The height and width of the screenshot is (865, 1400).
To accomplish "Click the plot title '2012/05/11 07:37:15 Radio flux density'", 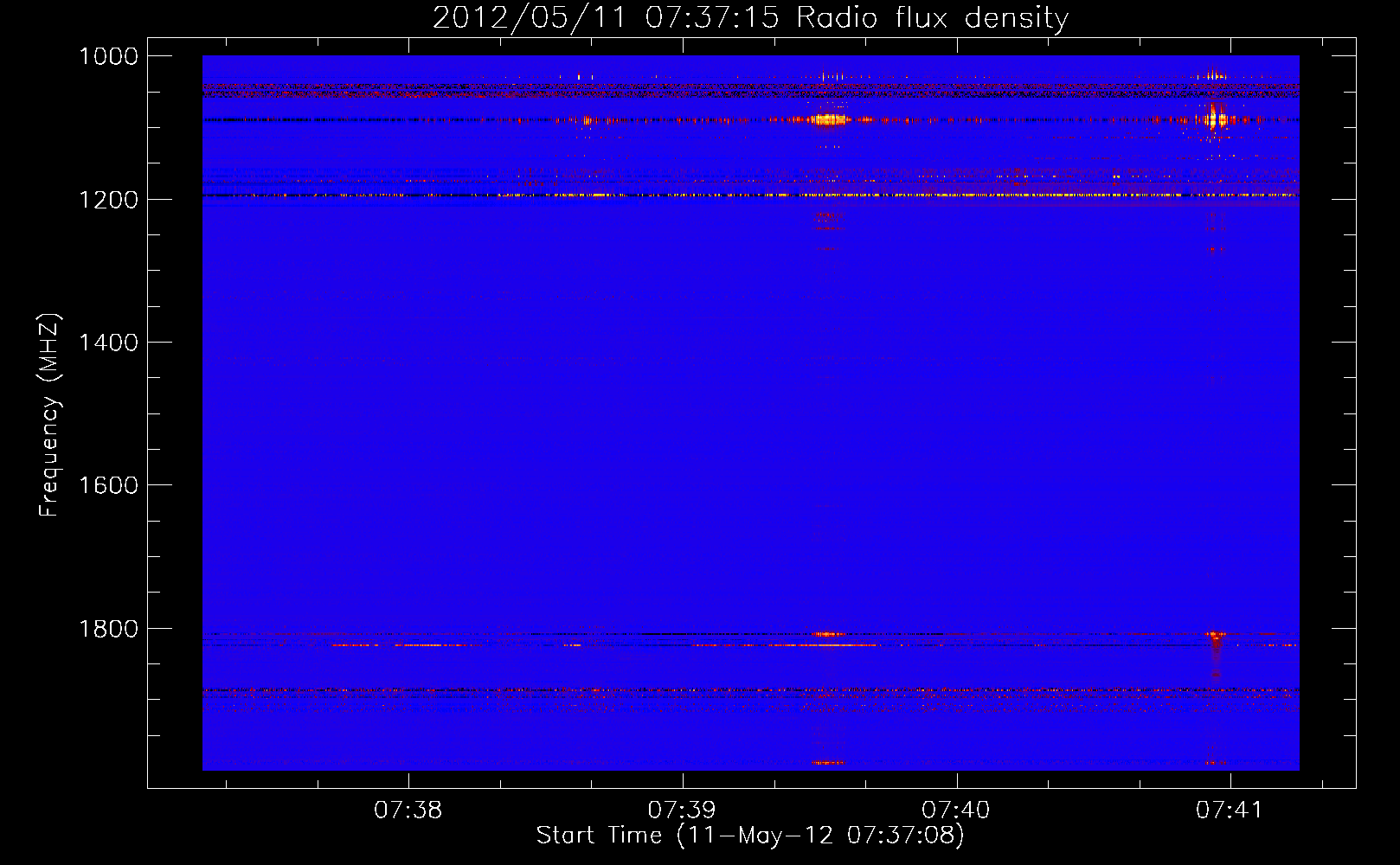I will tap(750, 17).
